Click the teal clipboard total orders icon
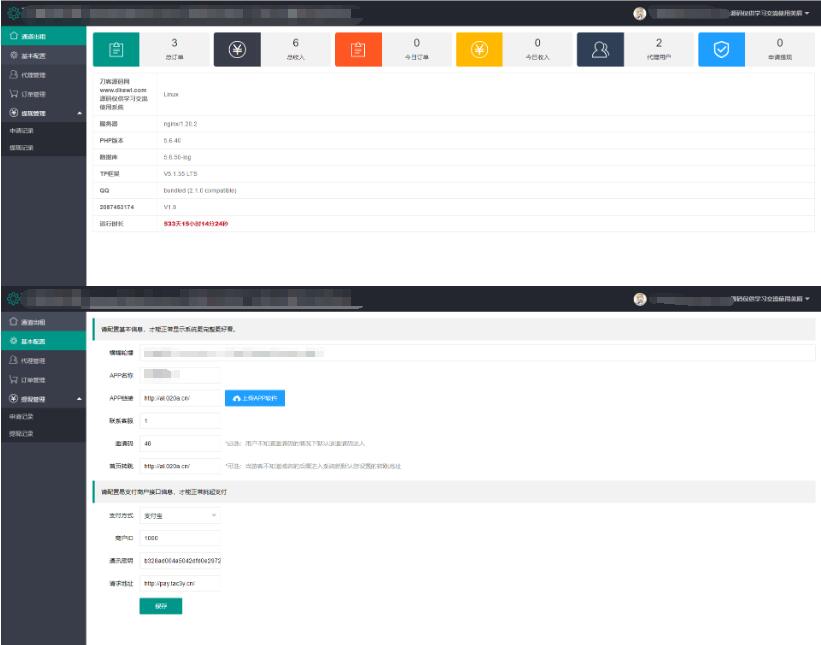 [x=116, y=50]
